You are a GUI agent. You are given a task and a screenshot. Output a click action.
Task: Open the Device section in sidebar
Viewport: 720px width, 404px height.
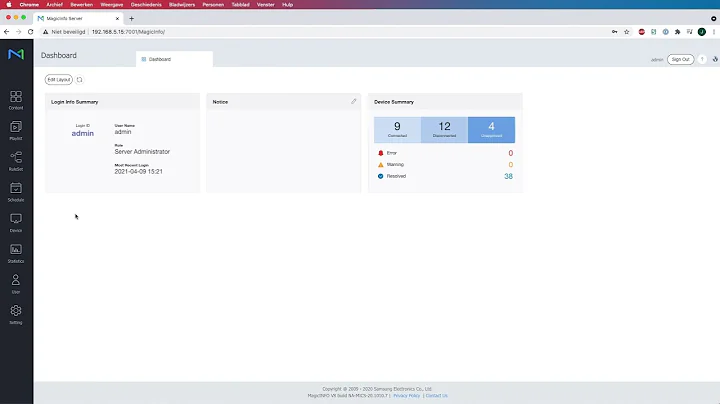(x=16, y=223)
